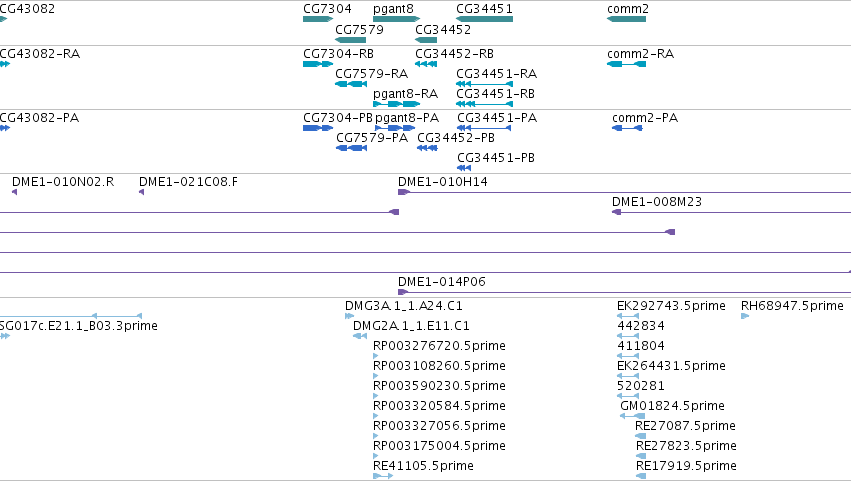Click the RP003320584.5prime EST label
Viewport: 851px width, 481px height.
point(439,406)
